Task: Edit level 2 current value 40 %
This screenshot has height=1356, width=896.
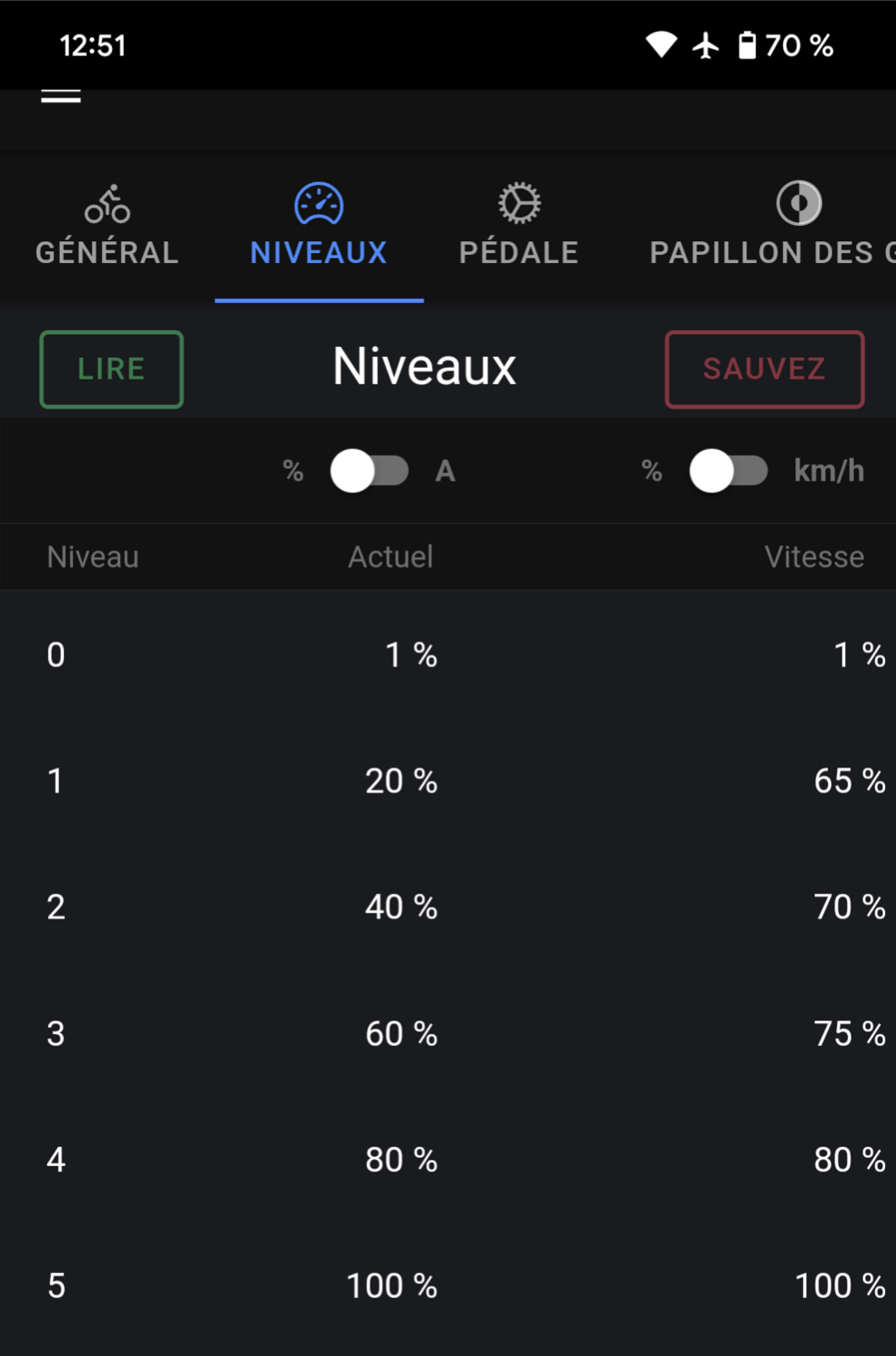Action: click(x=401, y=907)
